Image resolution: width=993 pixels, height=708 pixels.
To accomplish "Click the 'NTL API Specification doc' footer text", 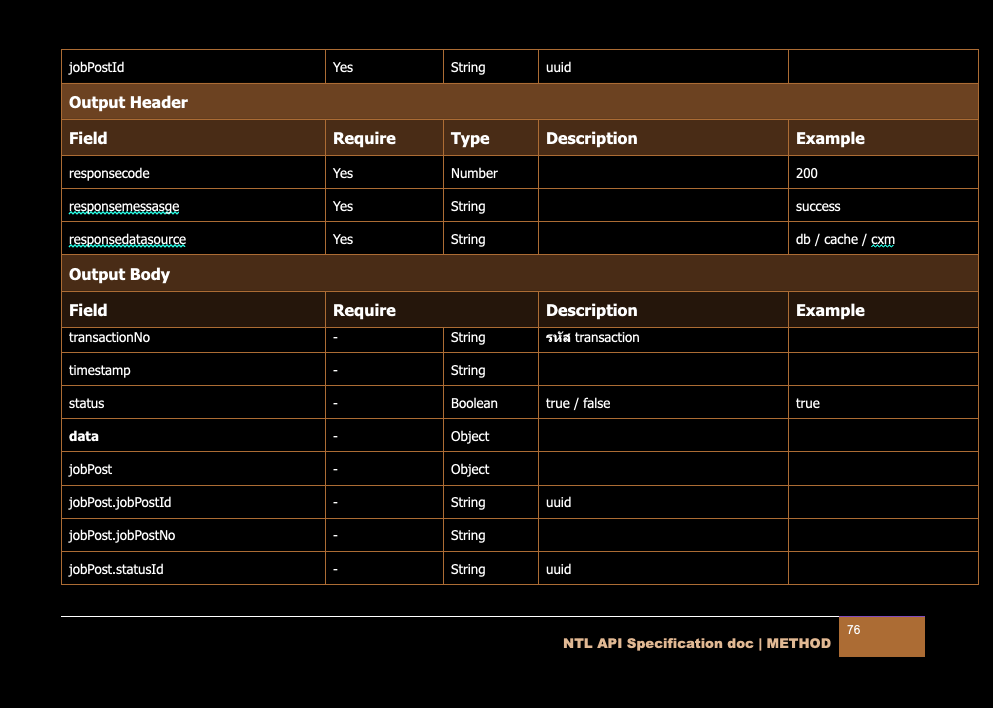I will [x=657, y=643].
